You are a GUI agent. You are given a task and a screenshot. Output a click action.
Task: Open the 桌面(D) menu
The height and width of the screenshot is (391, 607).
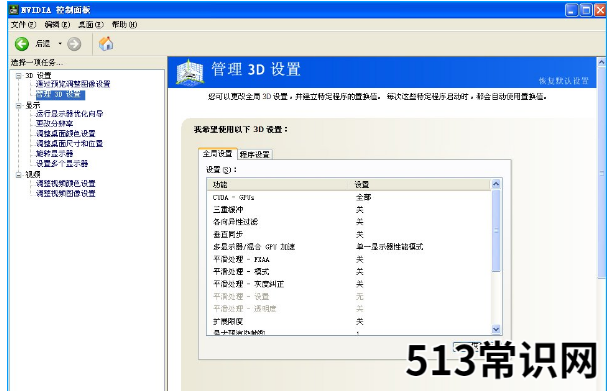[x=91, y=25]
